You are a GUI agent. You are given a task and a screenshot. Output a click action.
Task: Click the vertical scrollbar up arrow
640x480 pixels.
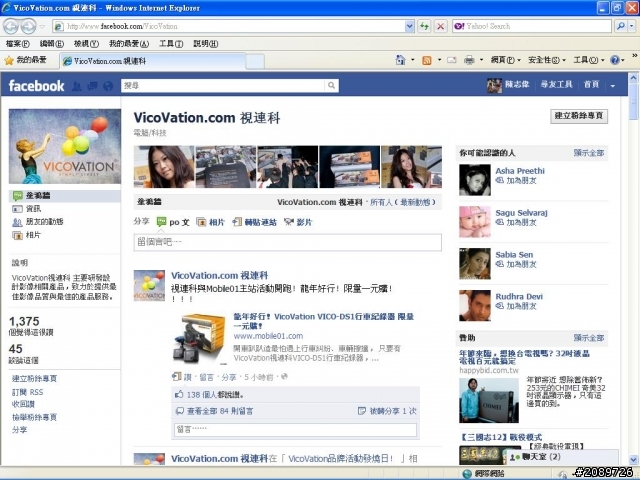point(633,78)
